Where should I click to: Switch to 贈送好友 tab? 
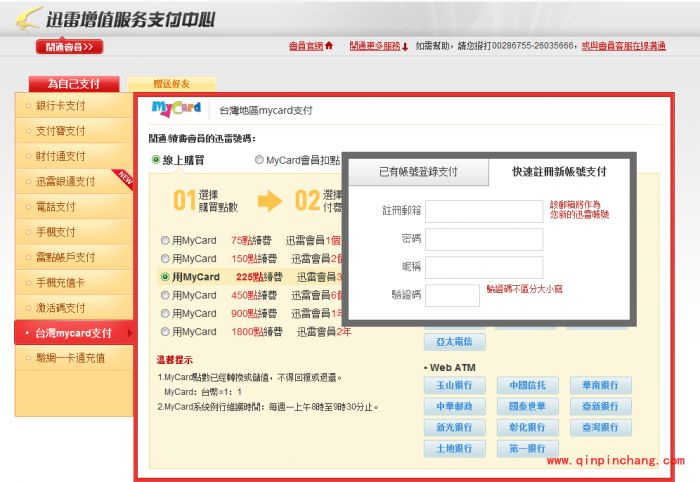click(172, 84)
